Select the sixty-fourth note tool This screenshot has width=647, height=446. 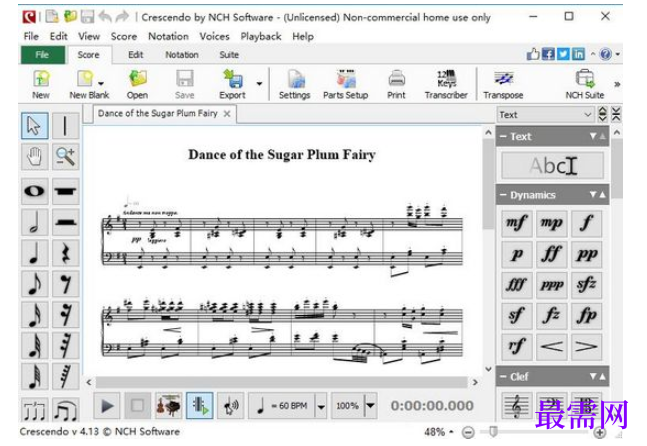click(x=35, y=377)
